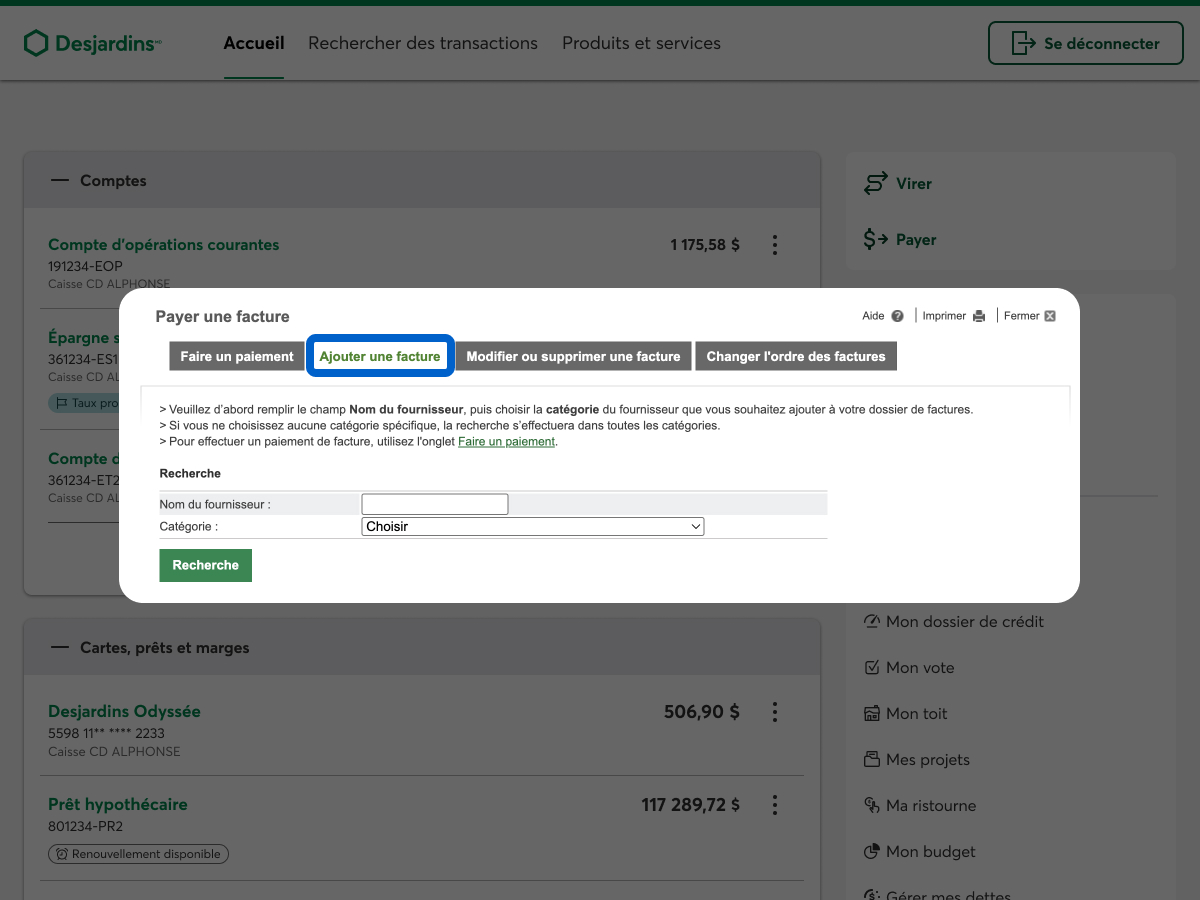Select the Modifier ou supprimer une facture tab
1200x900 pixels.
tap(573, 357)
